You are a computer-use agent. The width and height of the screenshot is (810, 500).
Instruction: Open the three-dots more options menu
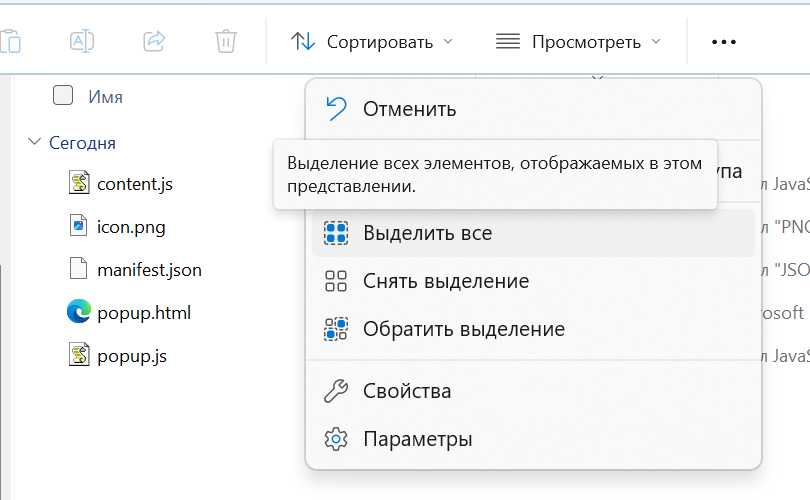click(723, 42)
